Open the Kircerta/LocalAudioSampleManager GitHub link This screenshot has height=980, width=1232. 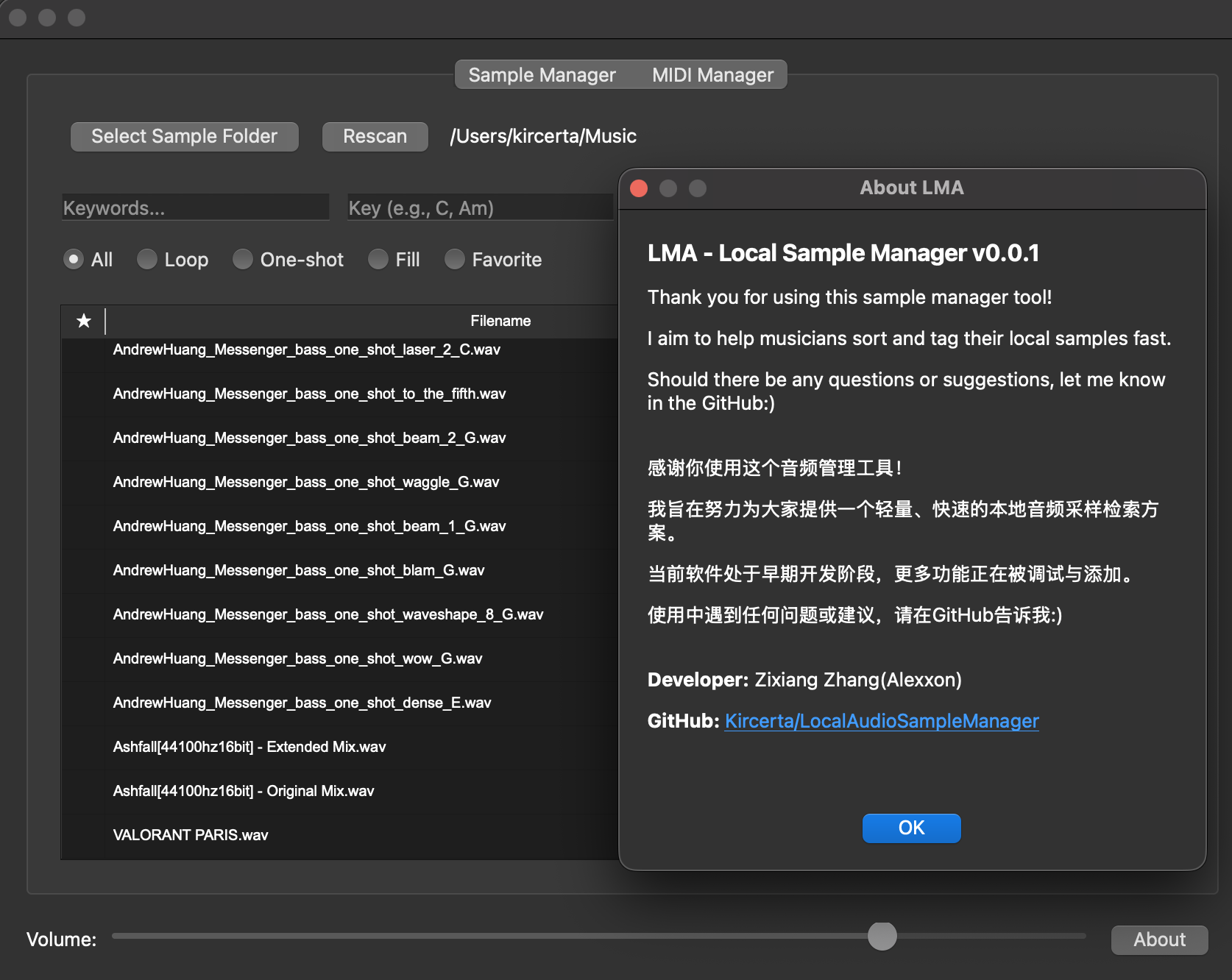(881, 721)
